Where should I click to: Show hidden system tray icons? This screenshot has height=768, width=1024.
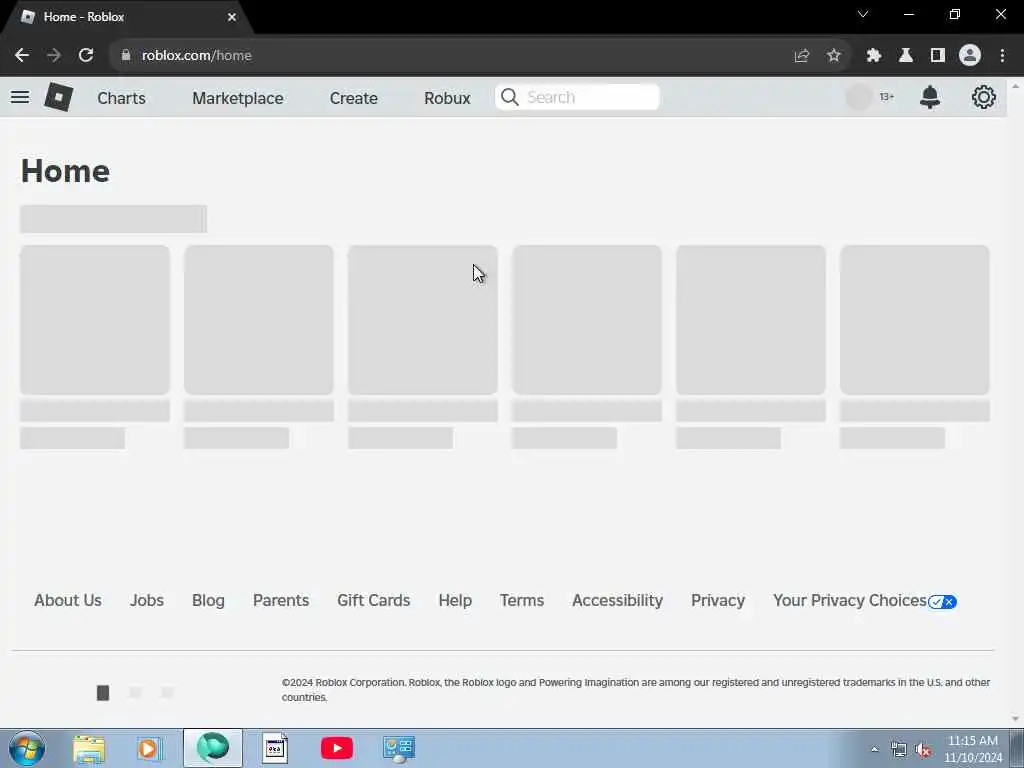[874, 749]
